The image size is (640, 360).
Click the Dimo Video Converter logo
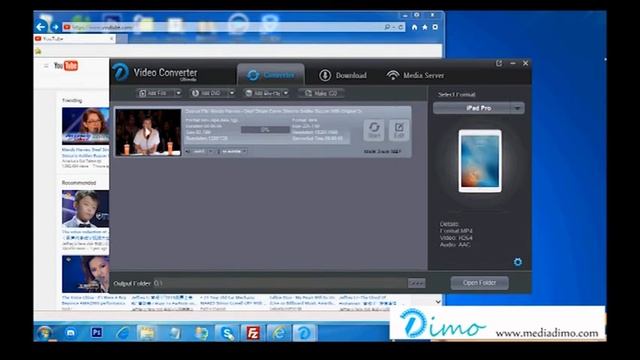[121, 72]
